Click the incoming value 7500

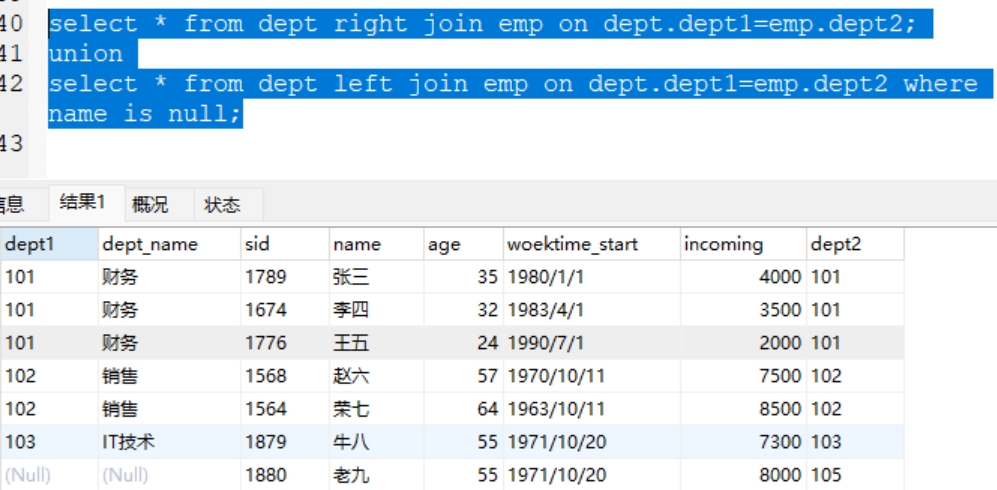tap(743, 376)
